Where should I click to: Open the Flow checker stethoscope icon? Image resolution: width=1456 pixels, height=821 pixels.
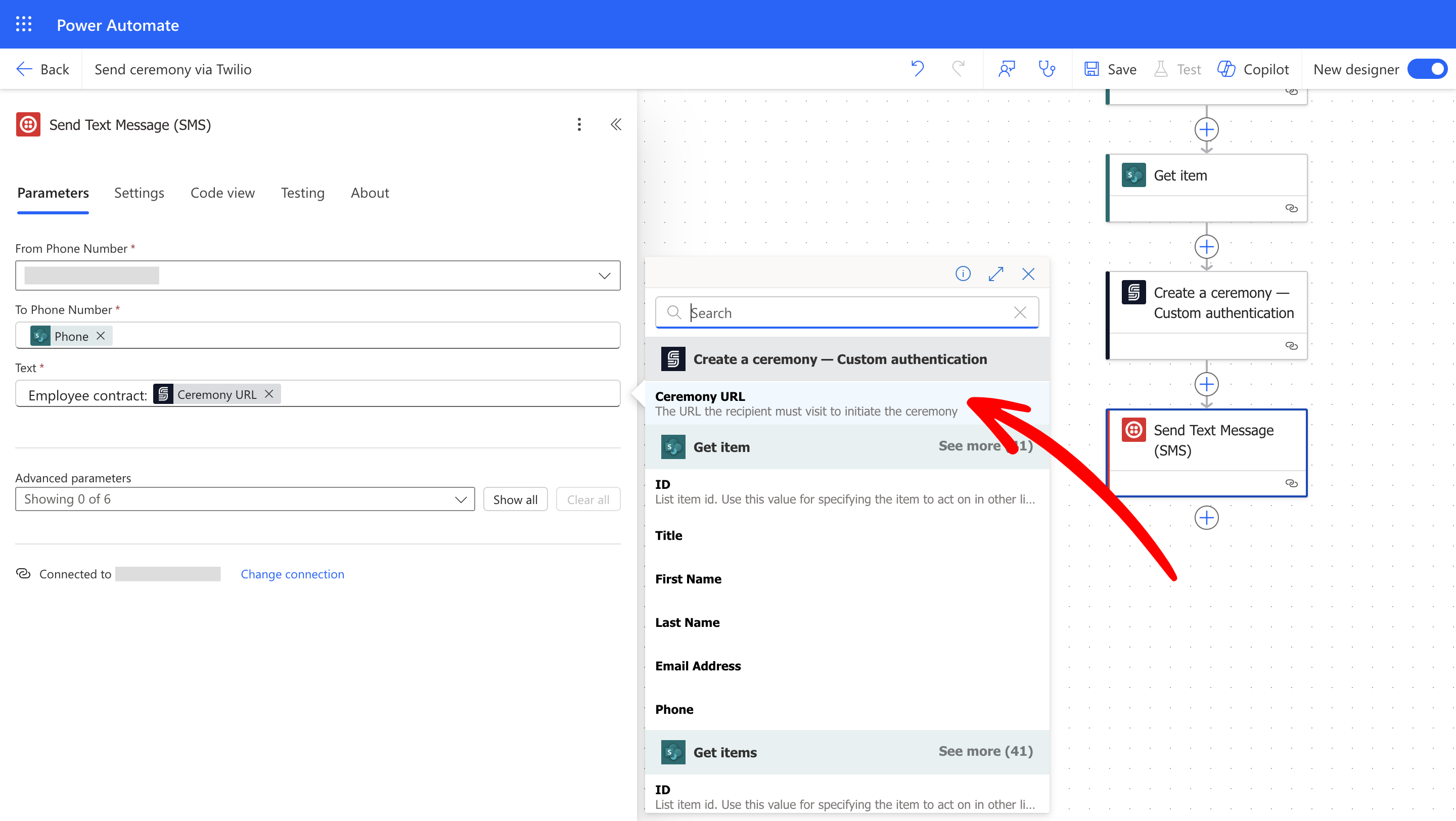(1046, 69)
